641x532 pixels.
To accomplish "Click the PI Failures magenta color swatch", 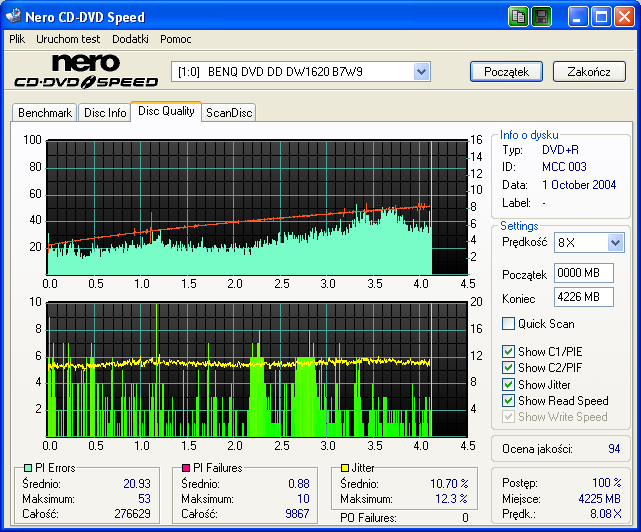I will click(x=186, y=468).
